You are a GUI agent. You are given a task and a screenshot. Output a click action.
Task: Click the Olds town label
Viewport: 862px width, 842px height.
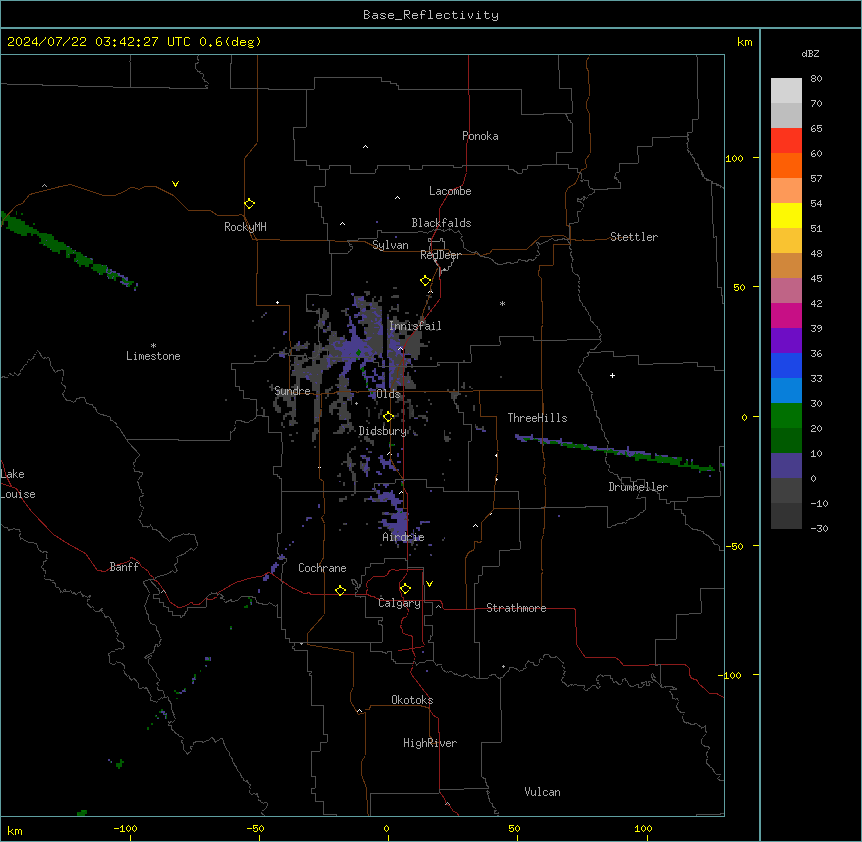pyautogui.click(x=388, y=394)
